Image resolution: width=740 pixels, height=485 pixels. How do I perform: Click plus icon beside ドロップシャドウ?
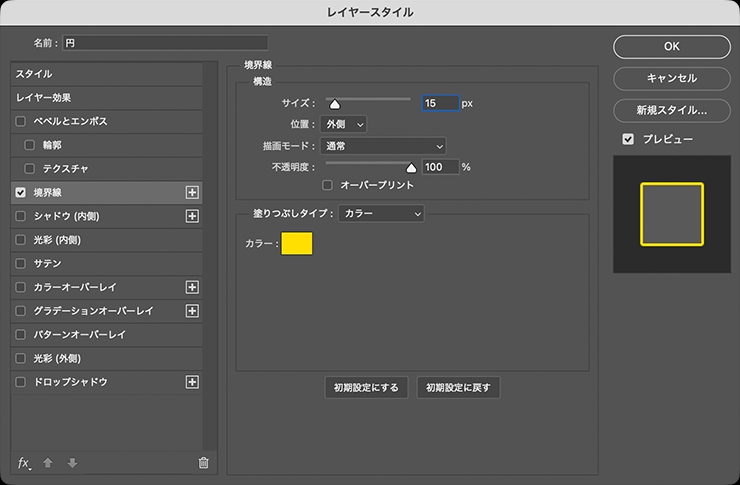coord(193,382)
